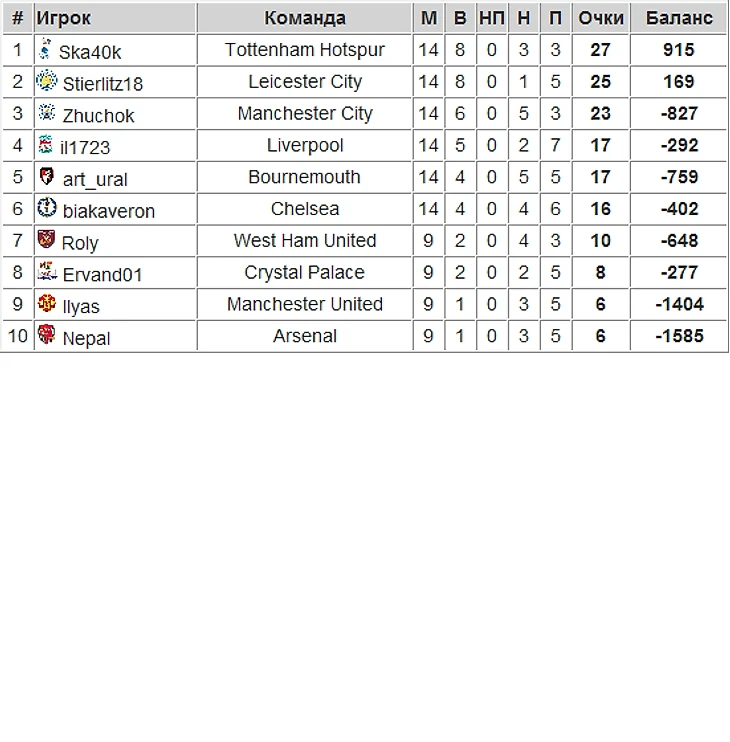Open player profile Ska40k
Screen dimensions: 730x742
pyautogui.click(x=90, y=52)
